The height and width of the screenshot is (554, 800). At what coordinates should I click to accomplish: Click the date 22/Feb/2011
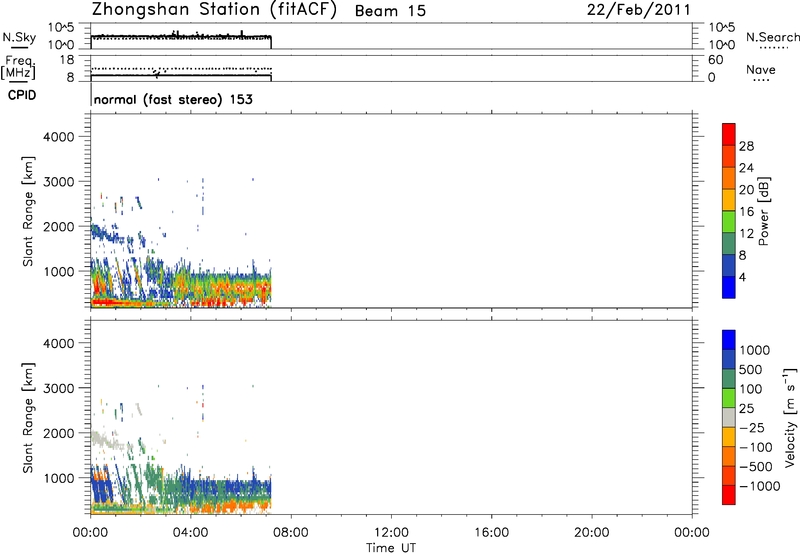click(639, 10)
